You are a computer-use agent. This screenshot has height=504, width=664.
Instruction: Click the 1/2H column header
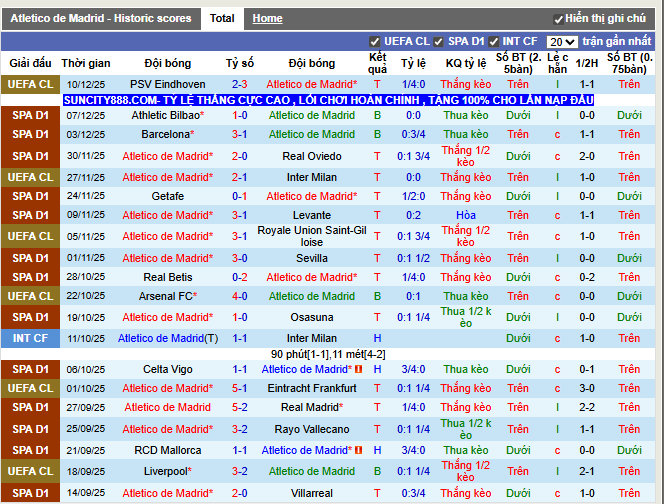pos(587,64)
